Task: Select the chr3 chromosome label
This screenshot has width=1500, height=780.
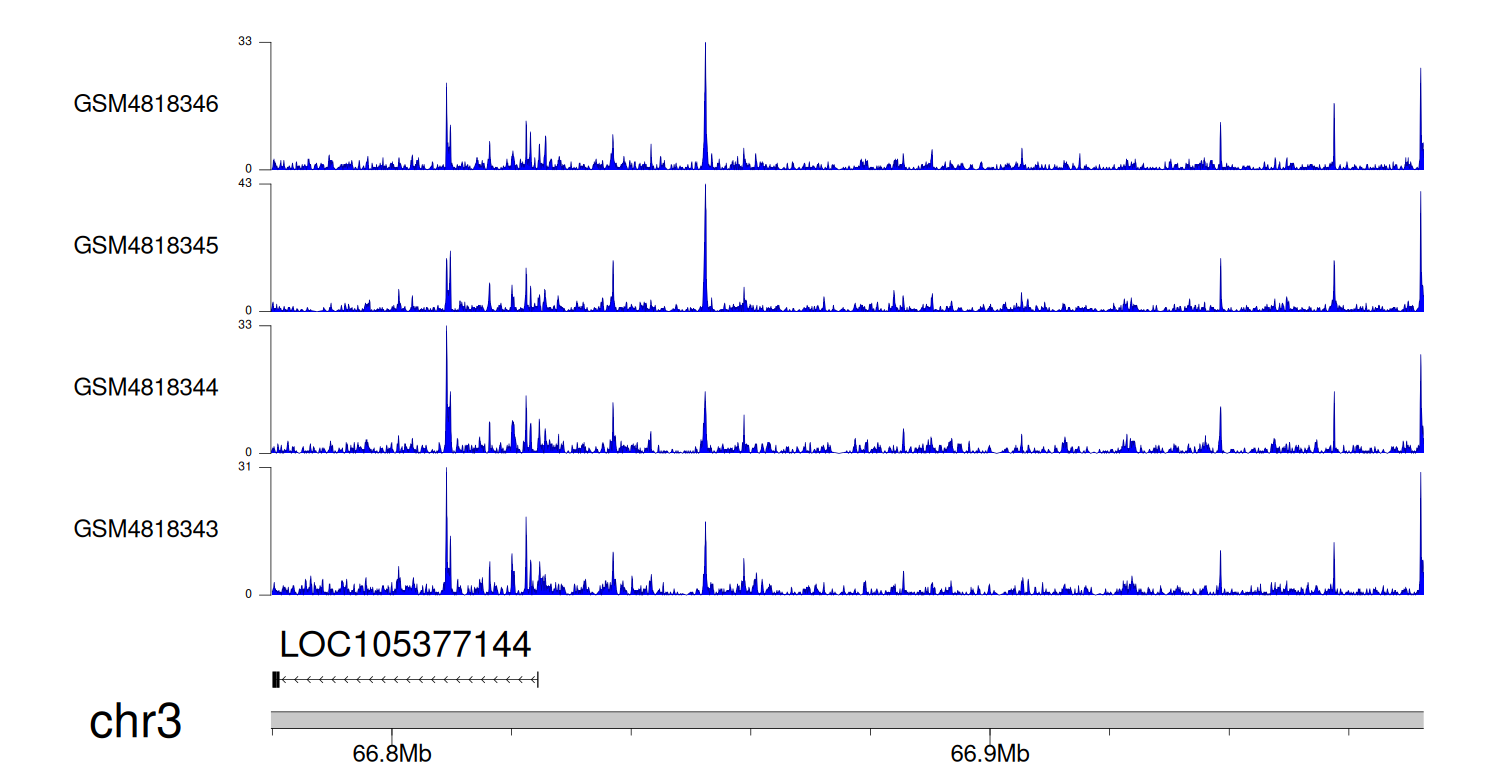Action: click(135, 722)
